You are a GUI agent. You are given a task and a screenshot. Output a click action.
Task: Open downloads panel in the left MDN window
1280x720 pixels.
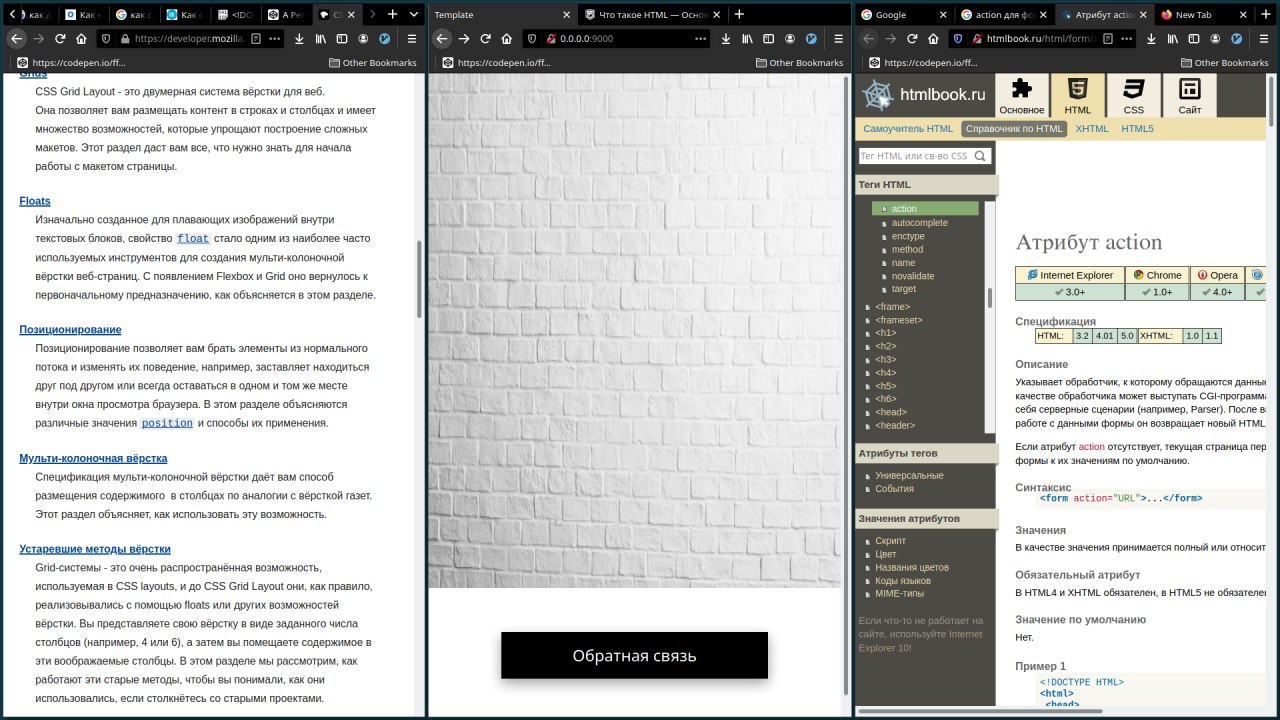click(299, 38)
